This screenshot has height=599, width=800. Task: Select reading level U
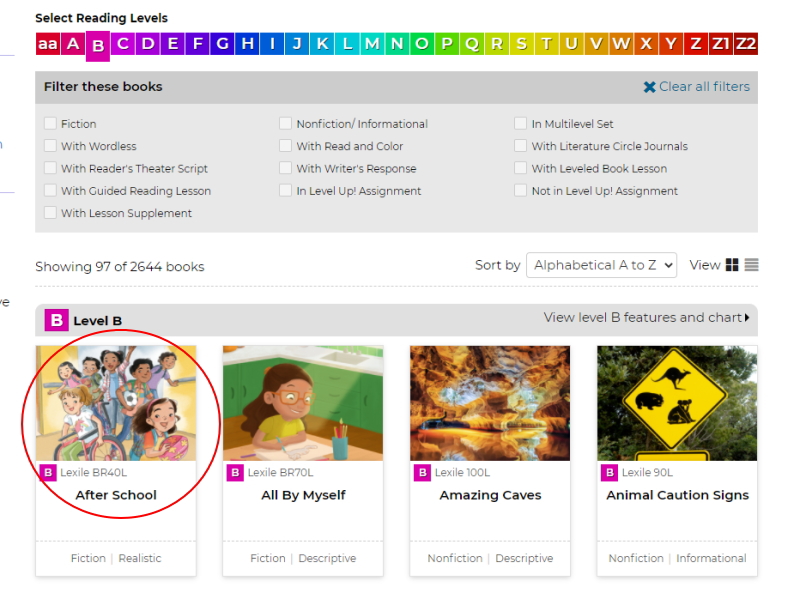click(x=571, y=43)
